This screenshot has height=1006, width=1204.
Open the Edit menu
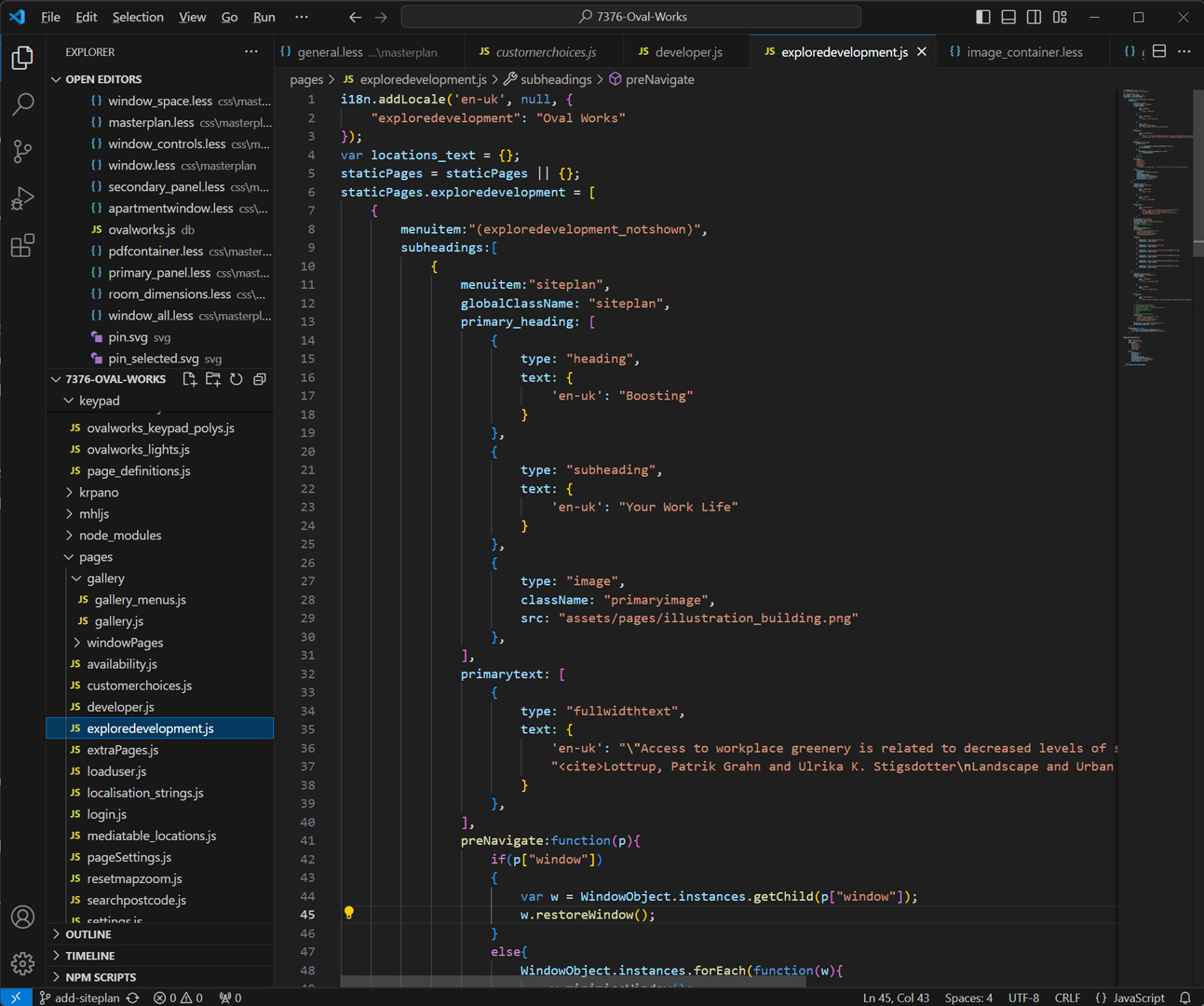coord(86,17)
